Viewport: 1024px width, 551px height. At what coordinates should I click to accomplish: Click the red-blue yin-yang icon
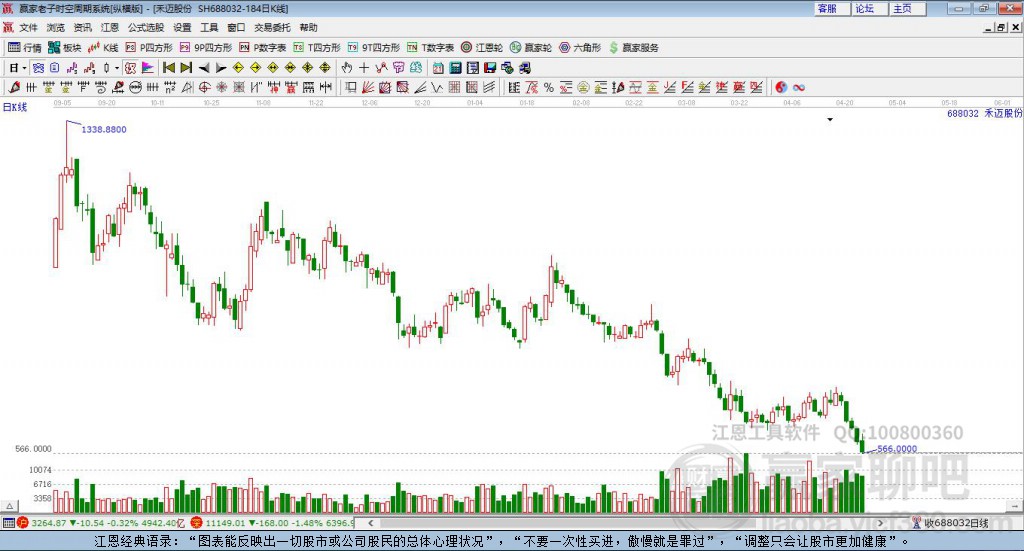781,87
